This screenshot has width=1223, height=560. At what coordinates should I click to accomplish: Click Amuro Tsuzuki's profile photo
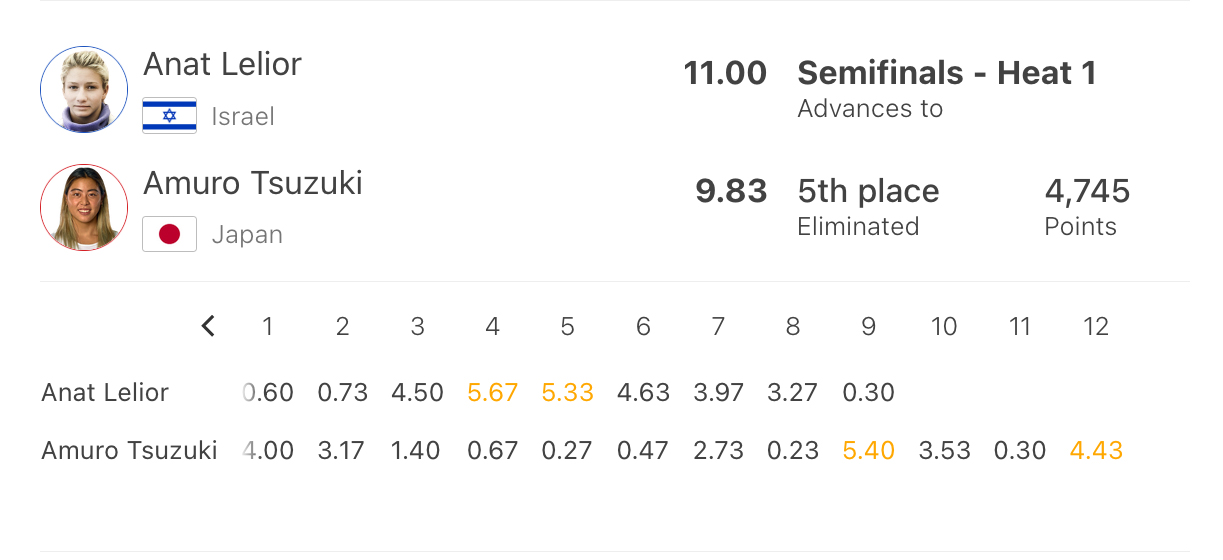coord(84,208)
